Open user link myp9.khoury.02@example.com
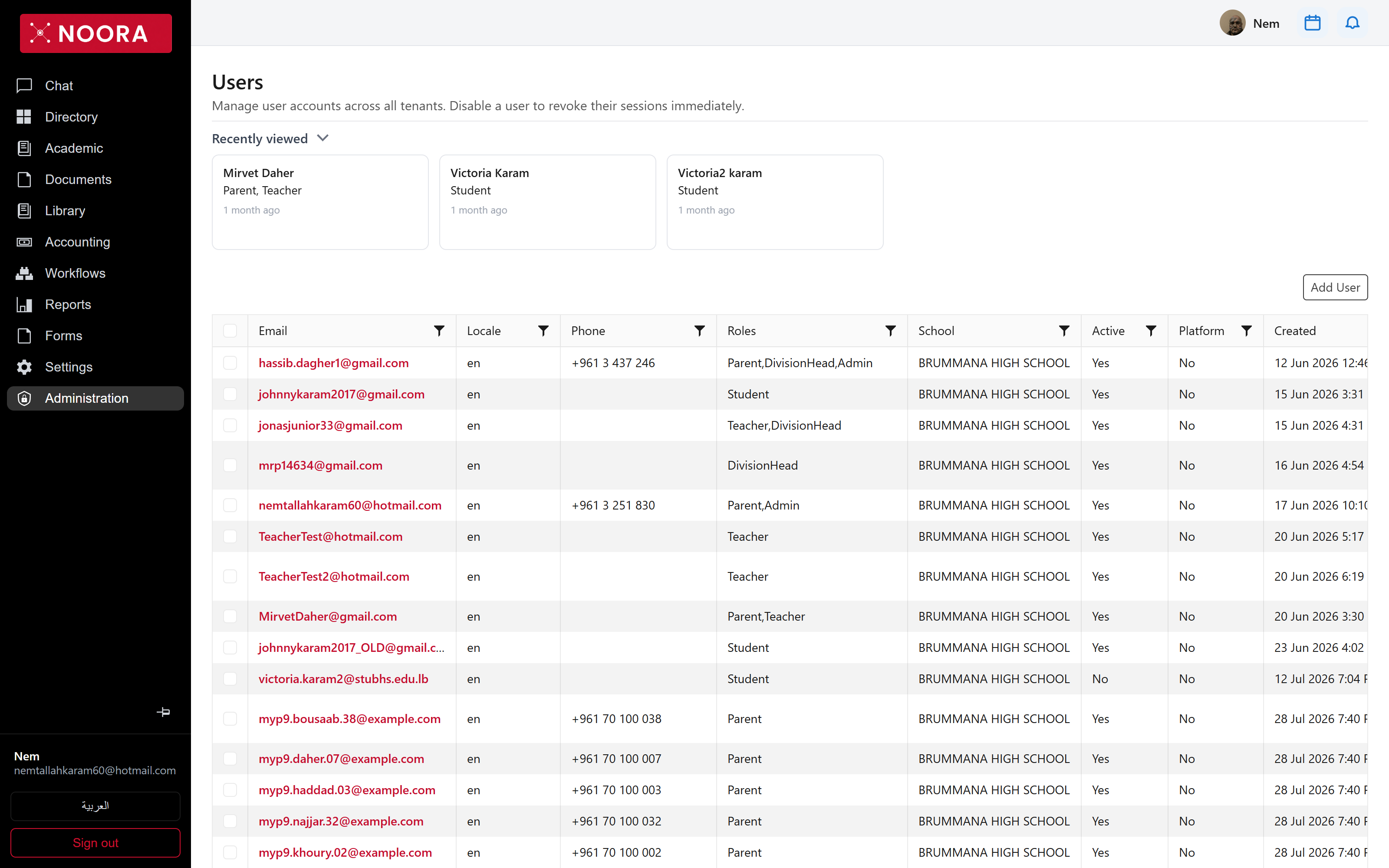 345,852
